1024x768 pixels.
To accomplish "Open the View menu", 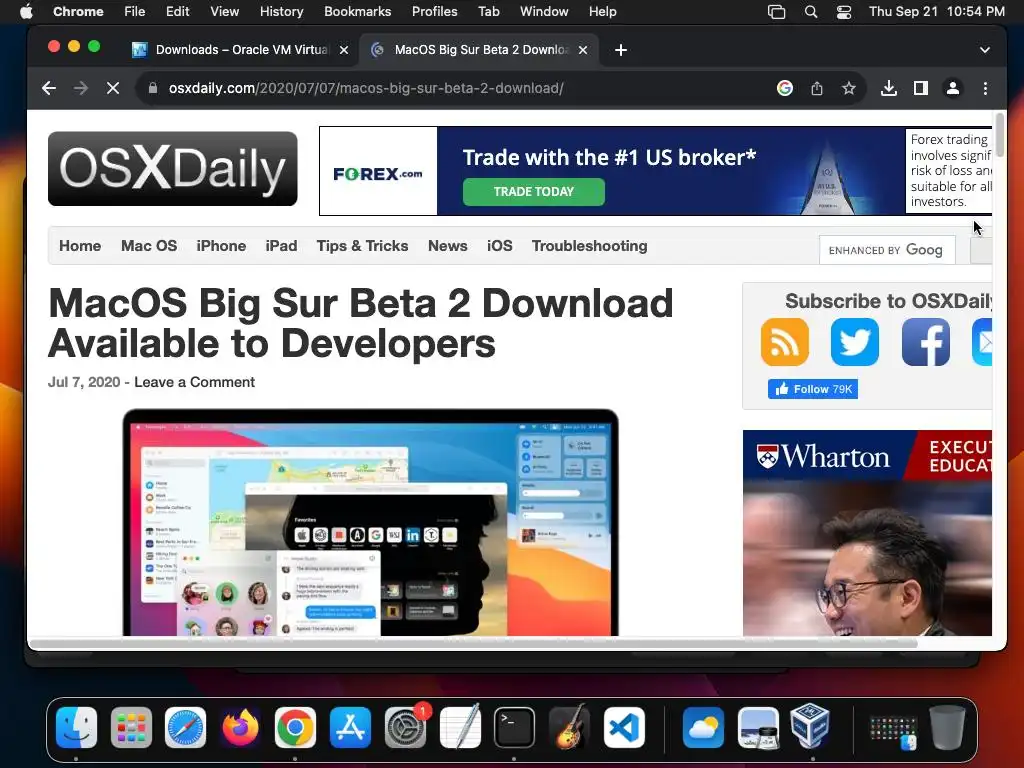I will point(224,12).
